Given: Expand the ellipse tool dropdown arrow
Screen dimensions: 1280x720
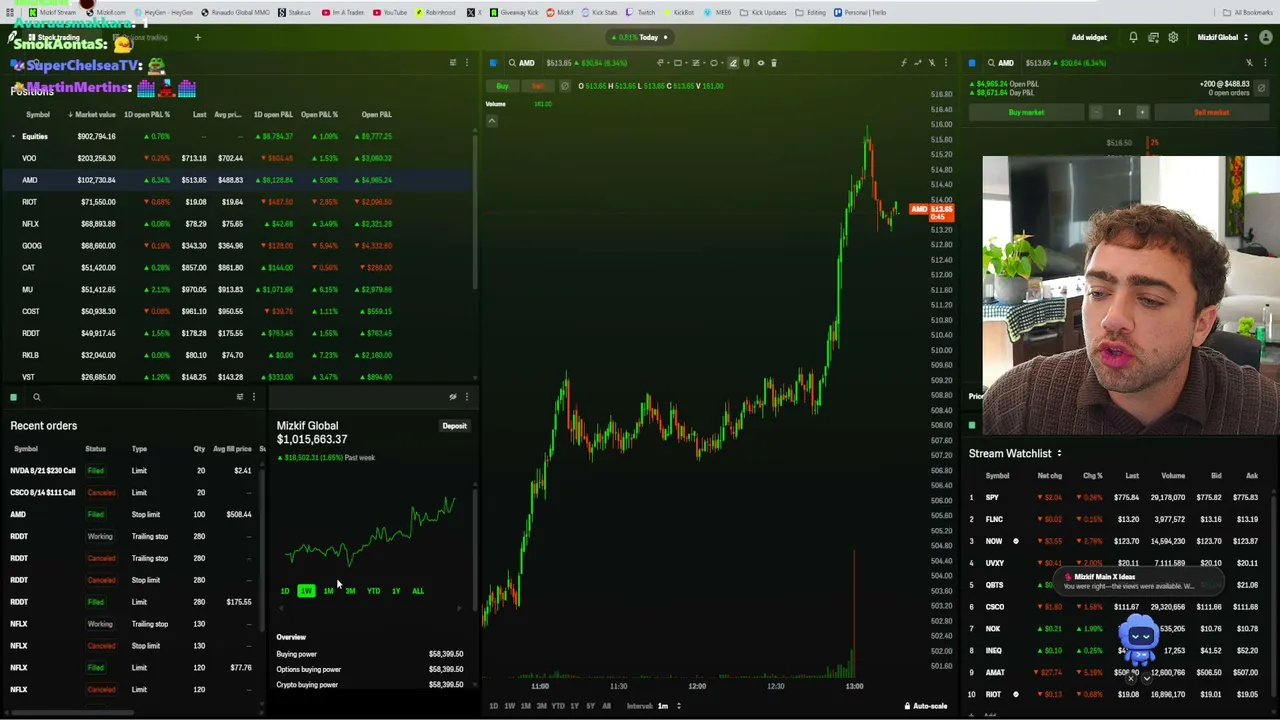Looking at the screenshot, I should (x=722, y=63).
